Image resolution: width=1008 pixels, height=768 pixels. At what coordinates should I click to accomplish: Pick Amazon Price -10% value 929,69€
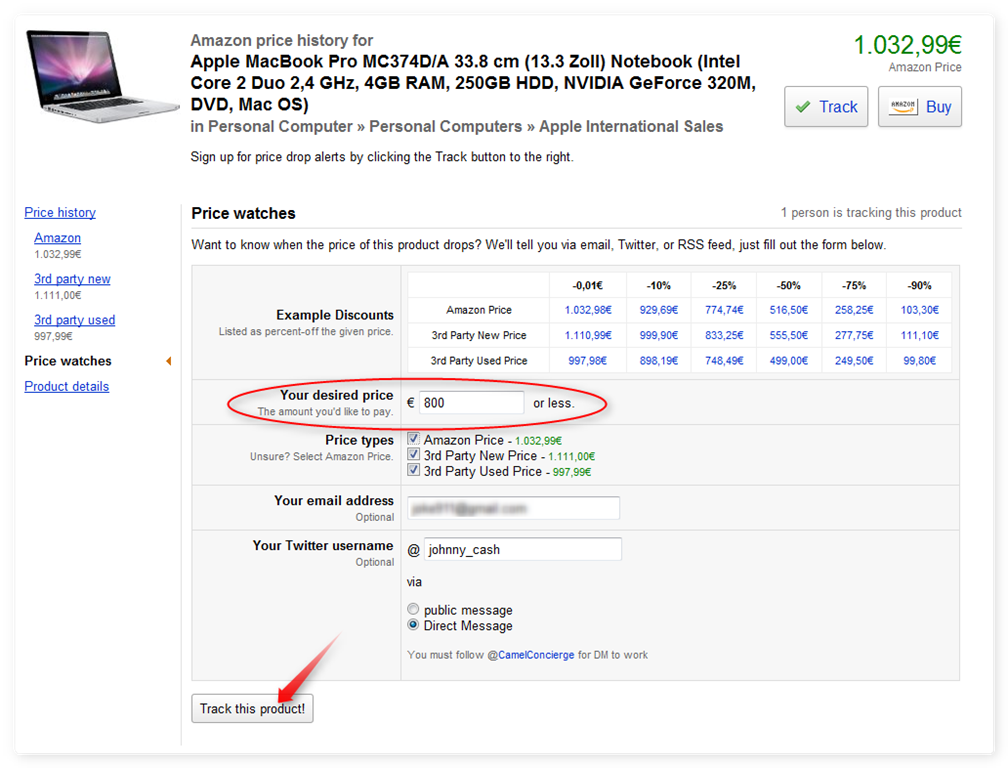click(658, 310)
